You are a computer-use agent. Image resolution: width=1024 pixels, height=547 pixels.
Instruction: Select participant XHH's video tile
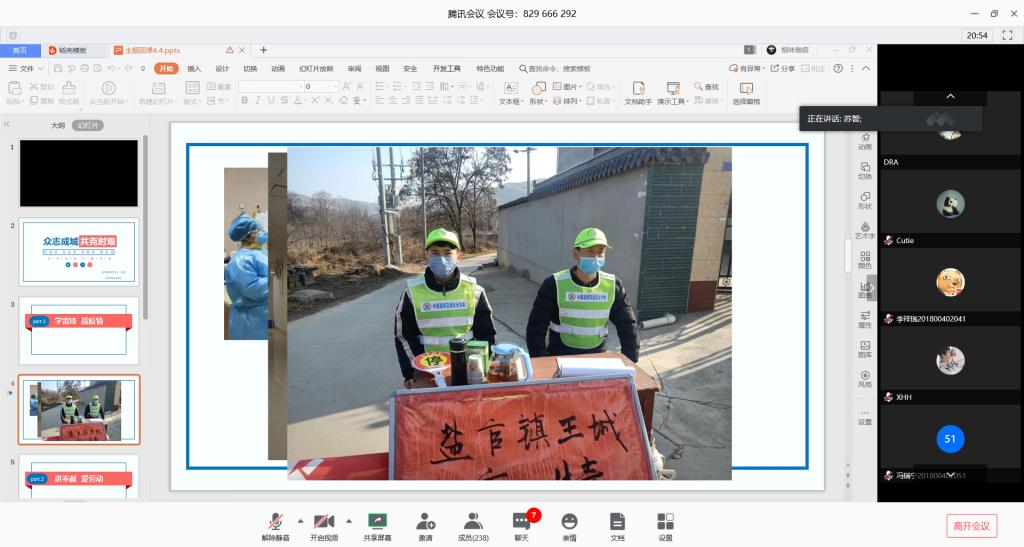(x=950, y=364)
